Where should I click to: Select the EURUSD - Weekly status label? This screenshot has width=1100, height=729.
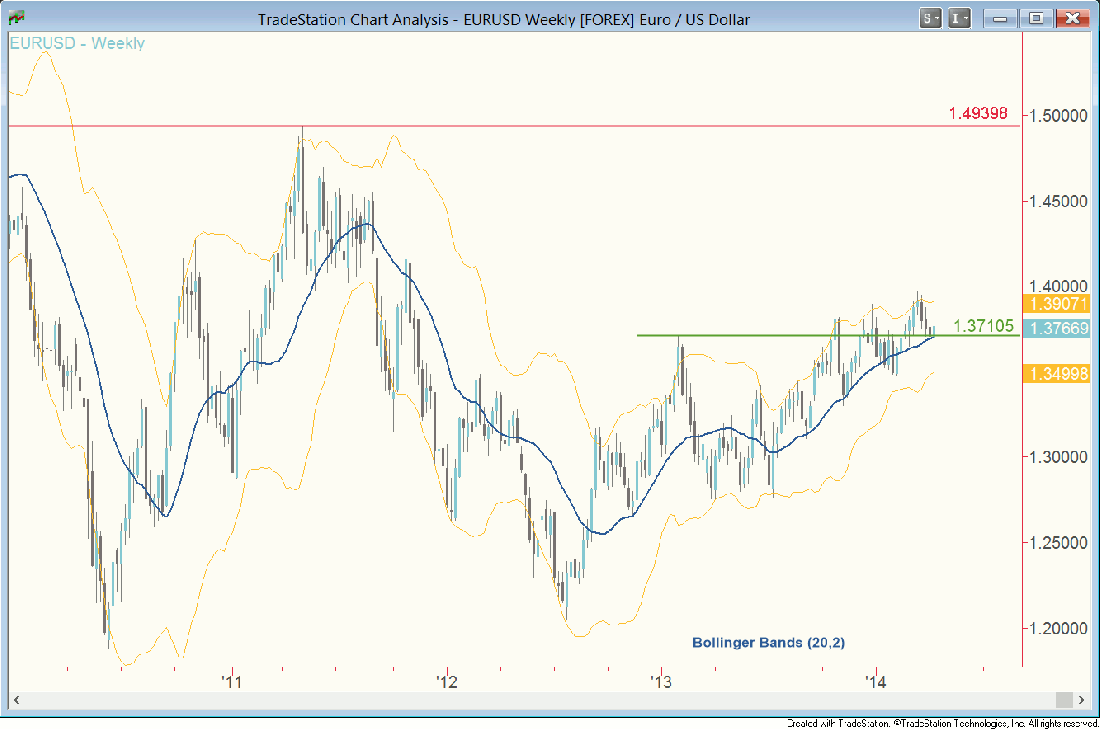coord(77,43)
